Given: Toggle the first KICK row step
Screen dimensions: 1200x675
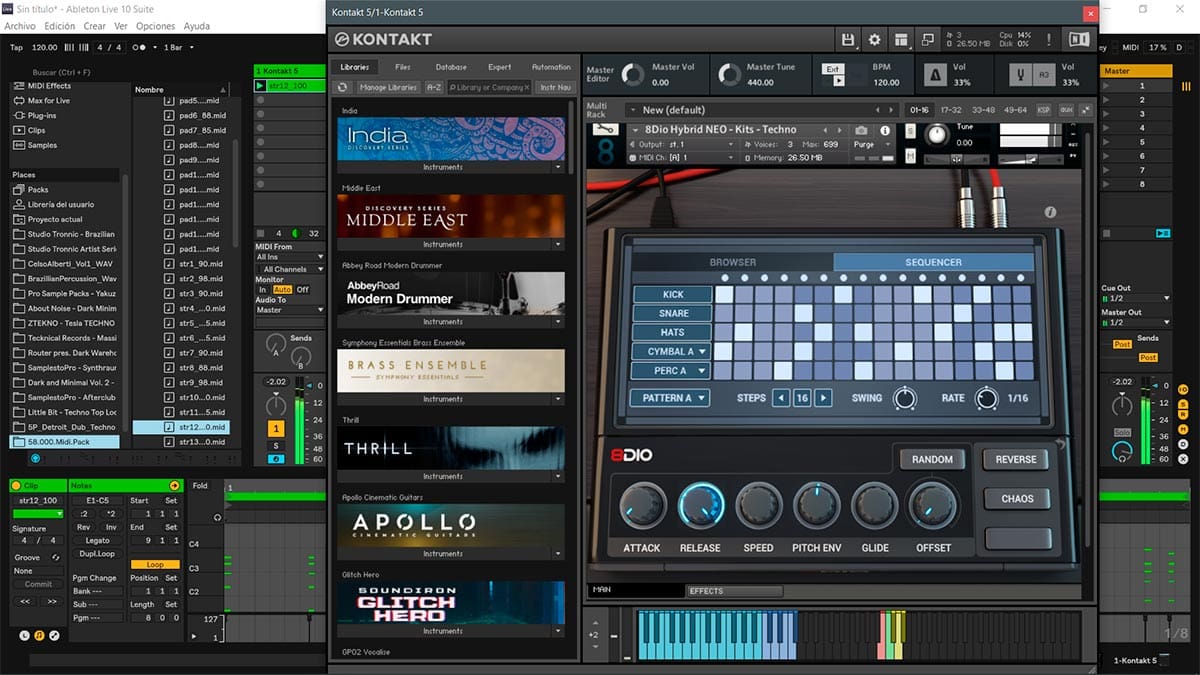Looking at the screenshot, I should (726, 294).
